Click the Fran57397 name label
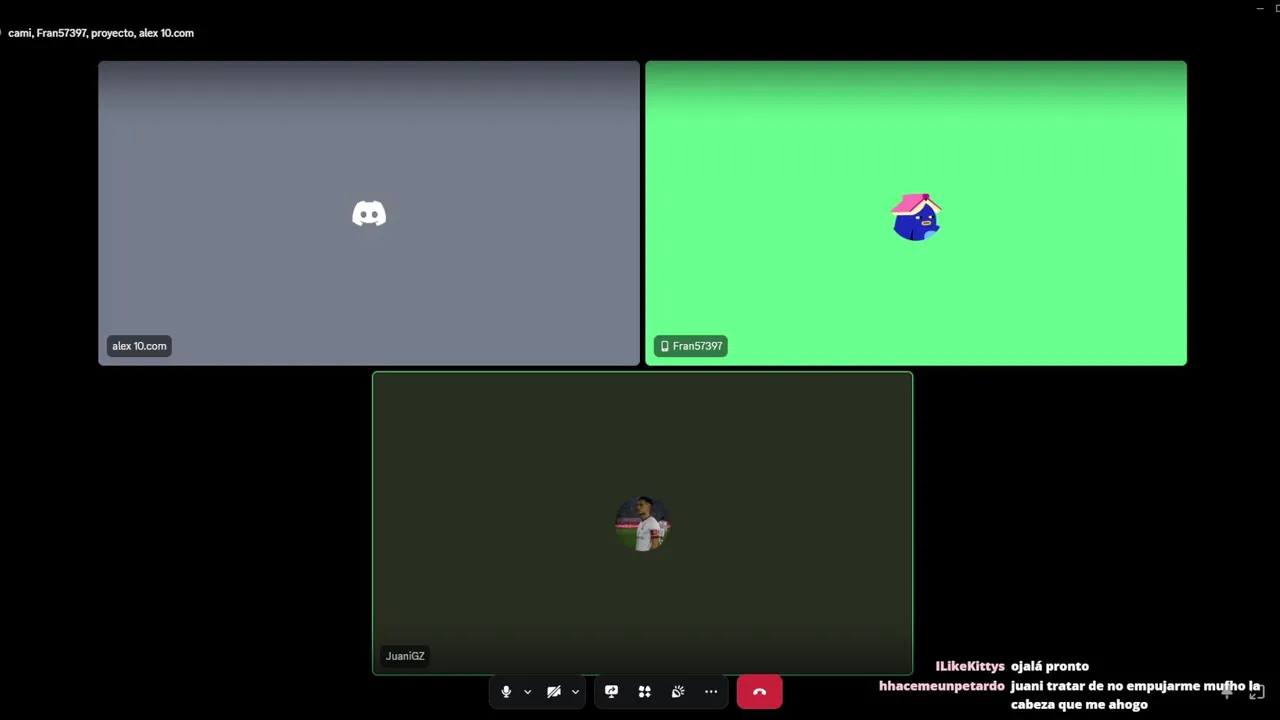 [x=691, y=346]
